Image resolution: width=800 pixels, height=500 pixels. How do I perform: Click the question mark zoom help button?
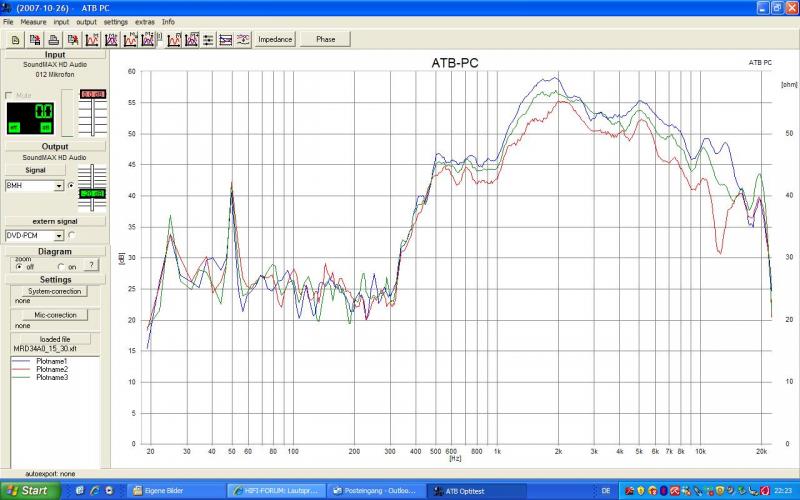pos(91,265)
